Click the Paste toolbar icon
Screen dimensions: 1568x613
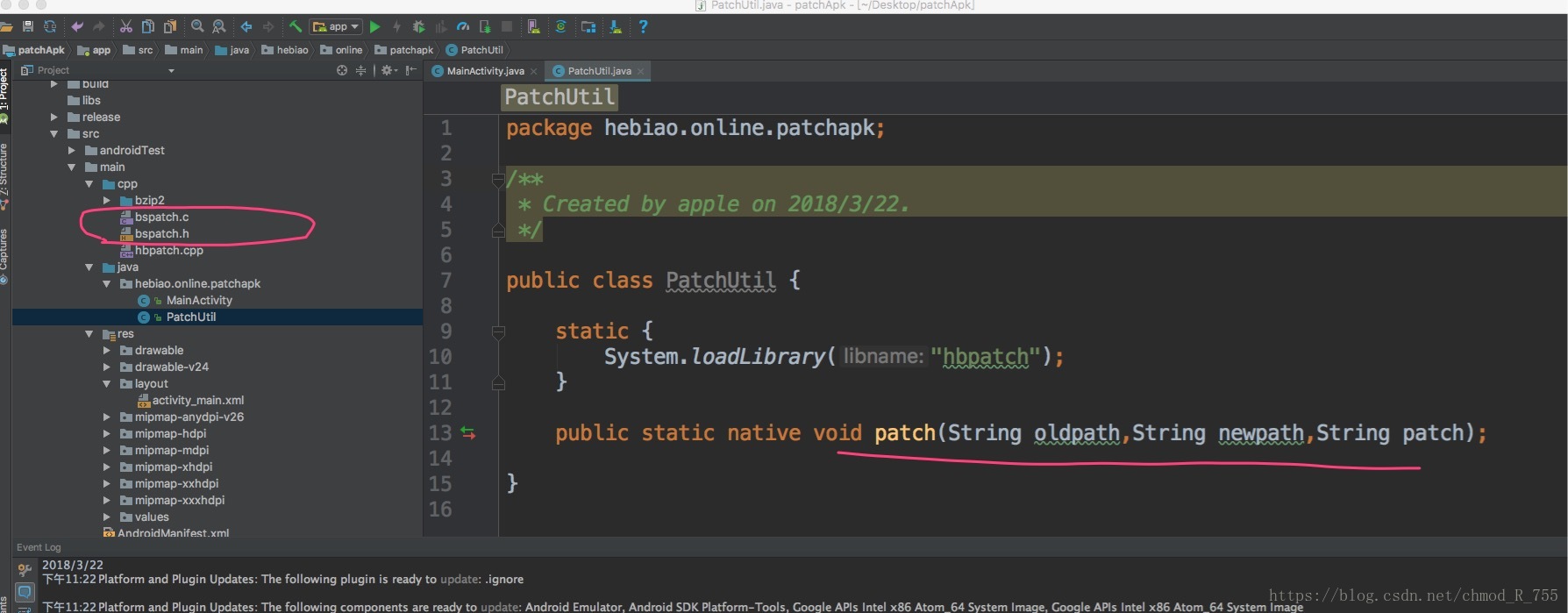coord(170,26)
